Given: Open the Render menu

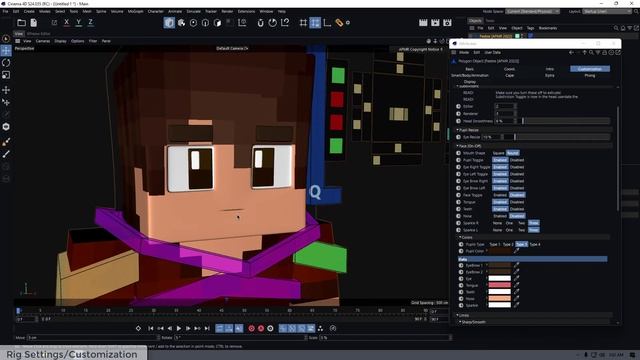Looking at the screenshot, I should pos(227,11).
